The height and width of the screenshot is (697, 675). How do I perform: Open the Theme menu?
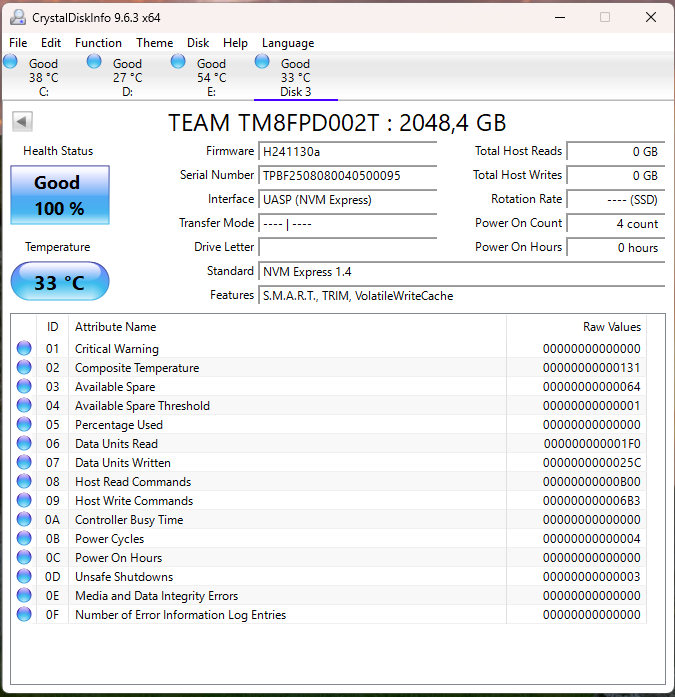click(154, 43)
